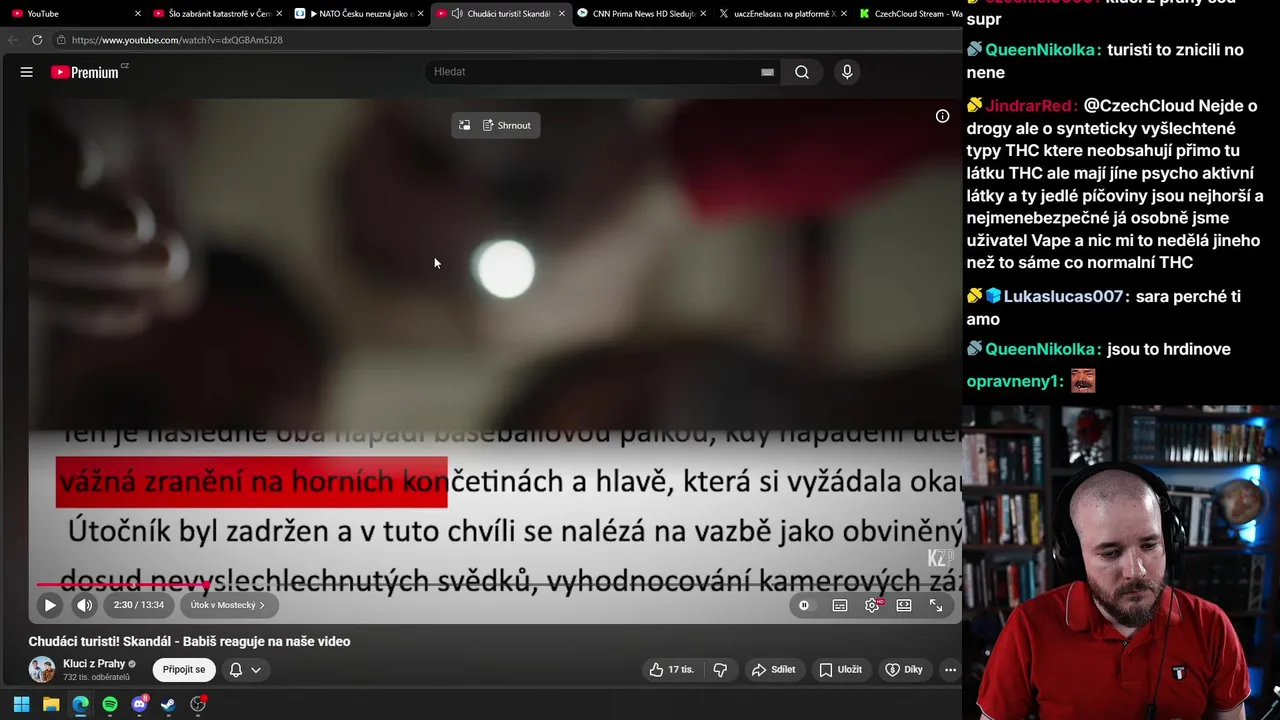Click Díky thanks button
The height and width of the screenshot is (720, 1280).
904,669
